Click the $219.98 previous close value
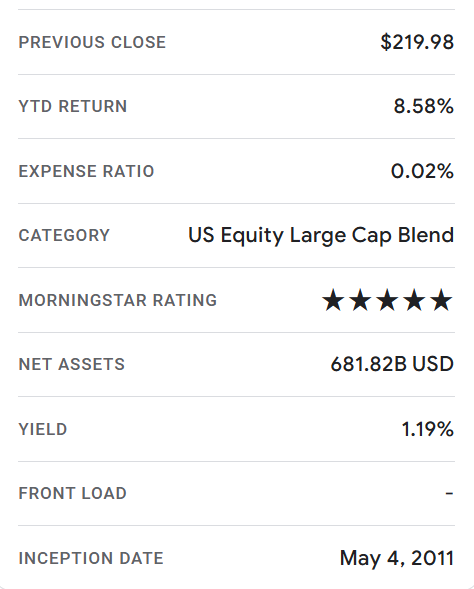474x589 pixels. (417, 42)
